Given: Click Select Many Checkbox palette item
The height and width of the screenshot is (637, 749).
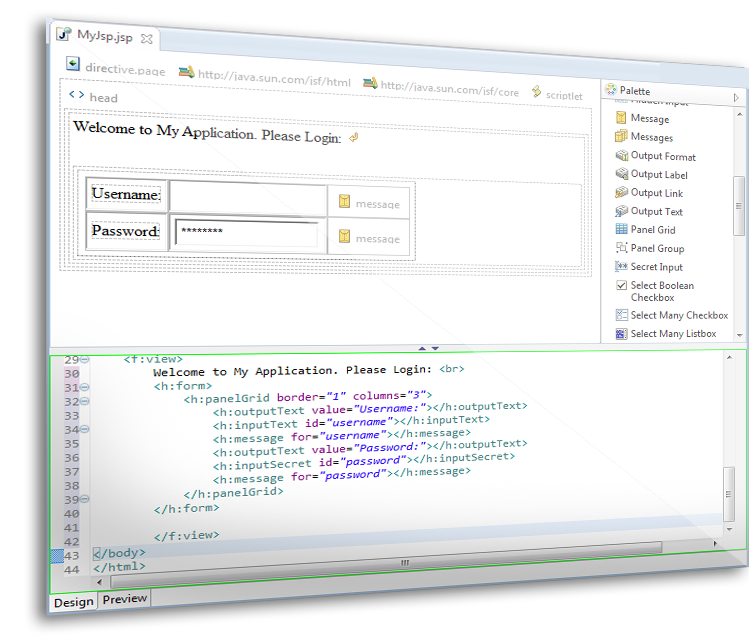Looking at the screenshot, I should point(678,316).
